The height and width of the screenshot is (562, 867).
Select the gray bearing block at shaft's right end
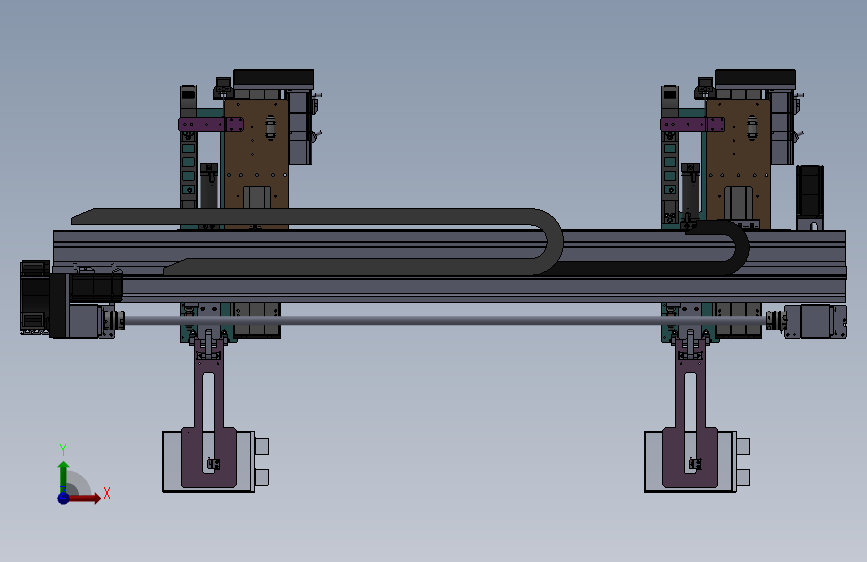click(816, 321)
